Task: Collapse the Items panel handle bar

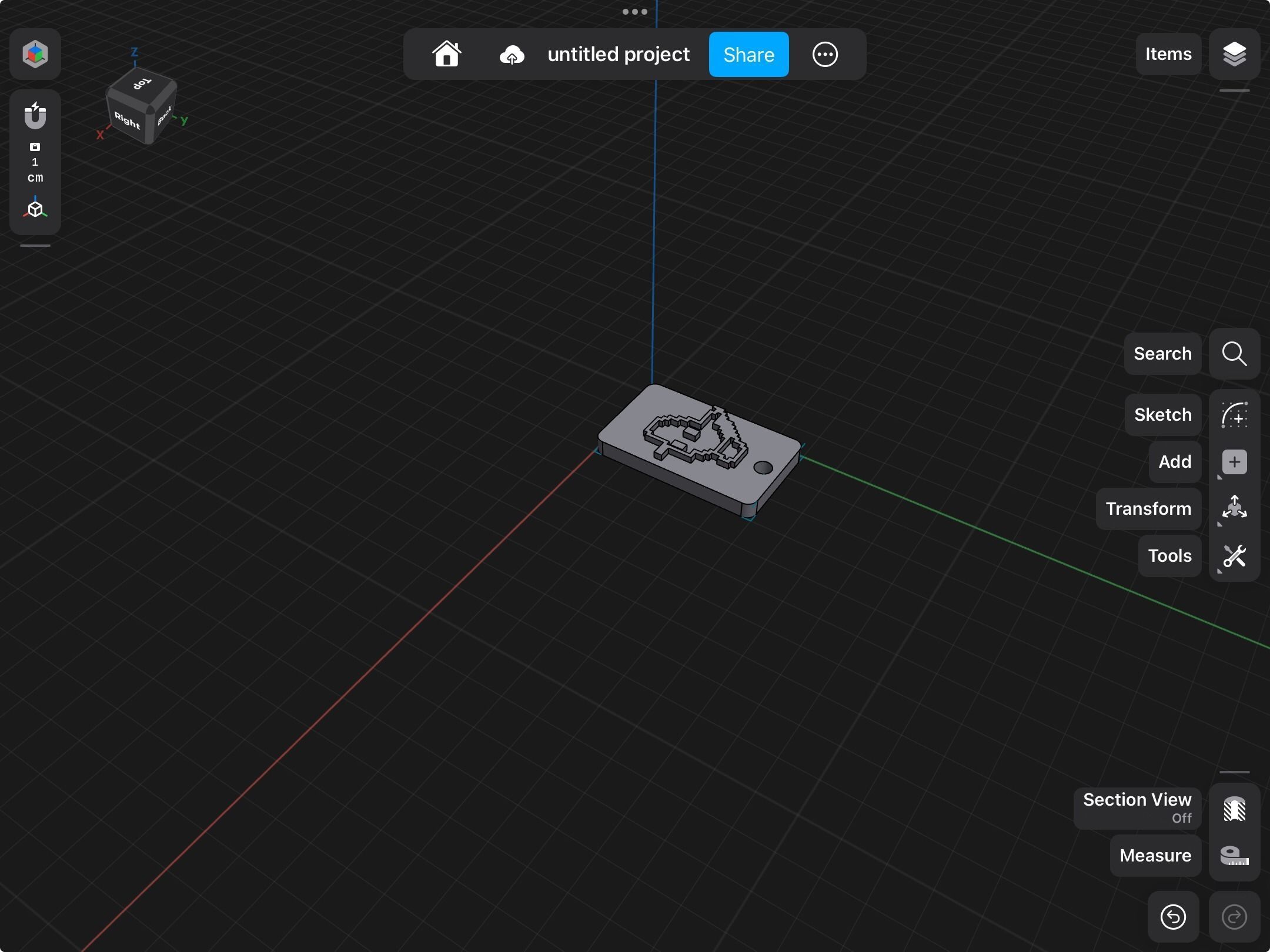Action: (1234, 90)
